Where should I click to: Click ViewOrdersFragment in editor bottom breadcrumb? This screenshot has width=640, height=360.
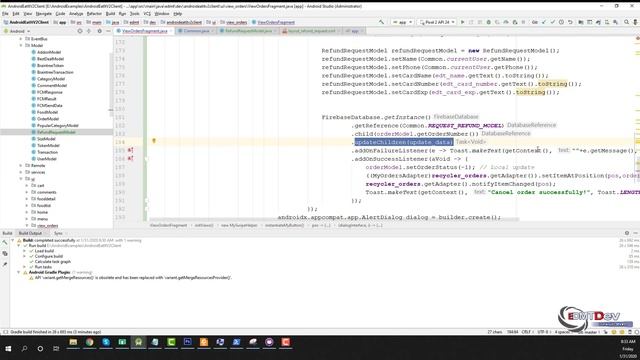pos(168,225)
